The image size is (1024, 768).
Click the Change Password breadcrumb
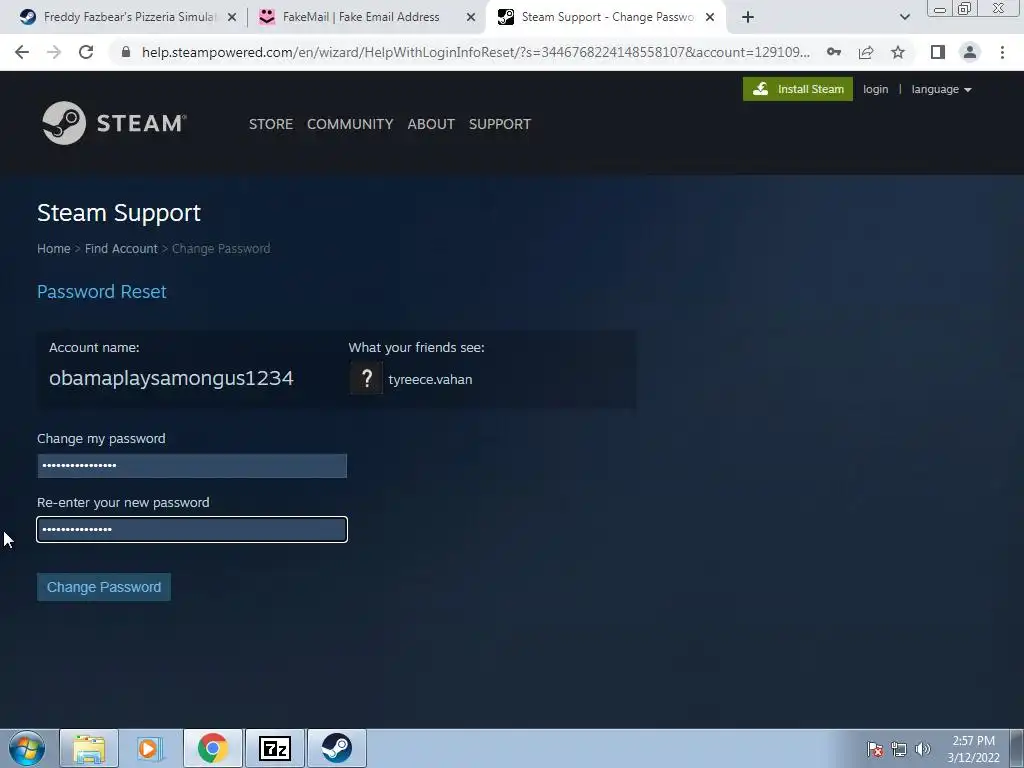(221, 249)
